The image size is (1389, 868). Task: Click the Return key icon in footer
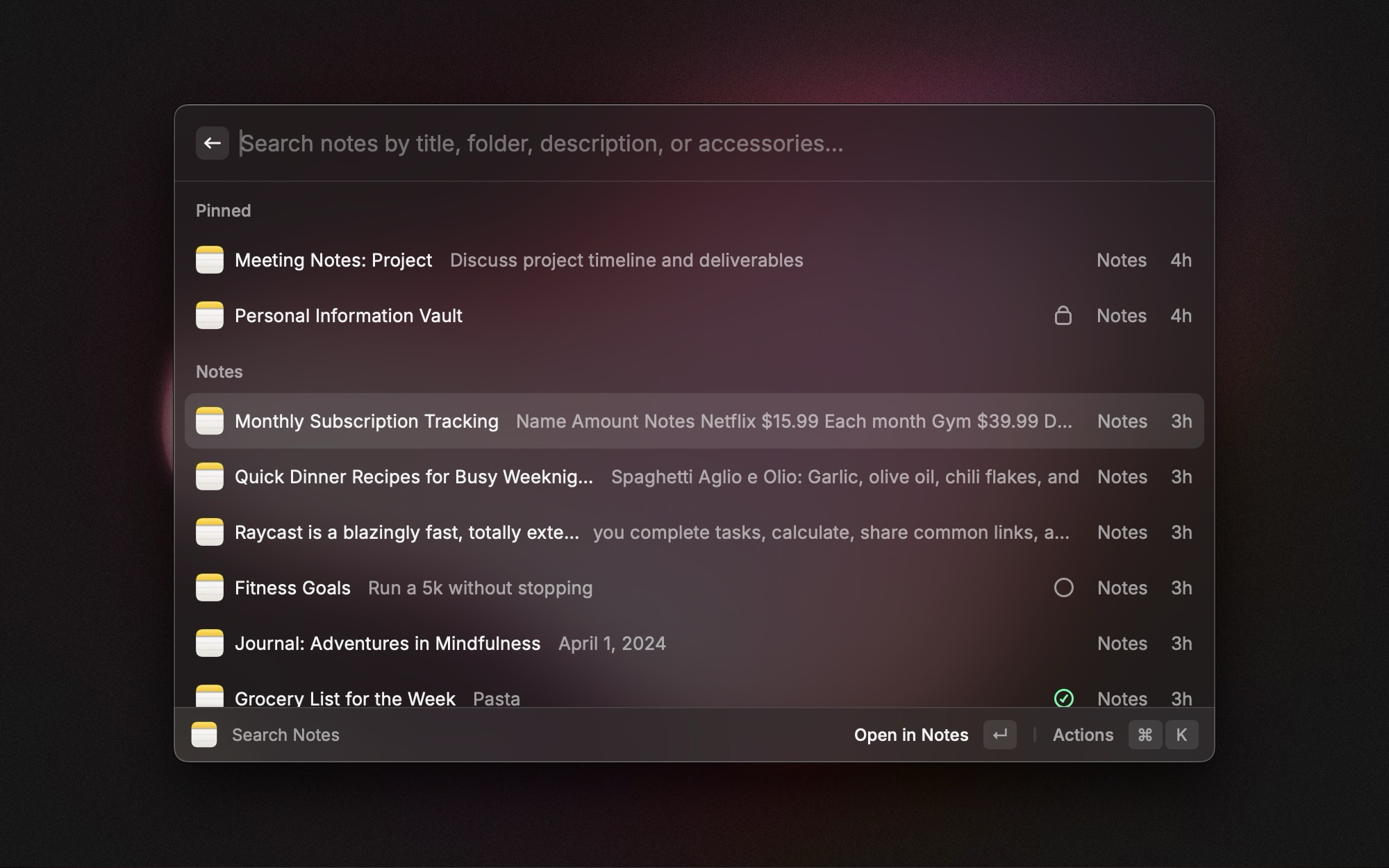999,735
